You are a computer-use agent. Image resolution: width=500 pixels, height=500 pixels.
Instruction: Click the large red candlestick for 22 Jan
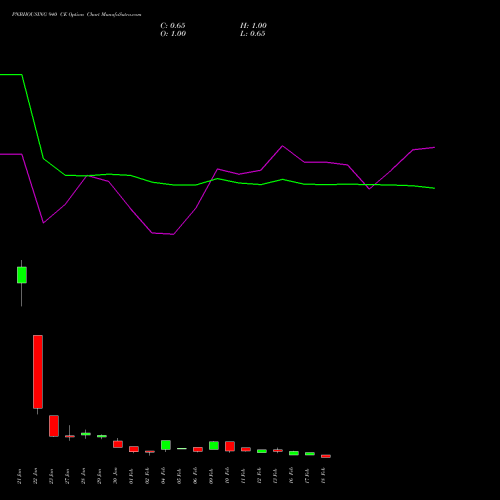click(38, 372)
